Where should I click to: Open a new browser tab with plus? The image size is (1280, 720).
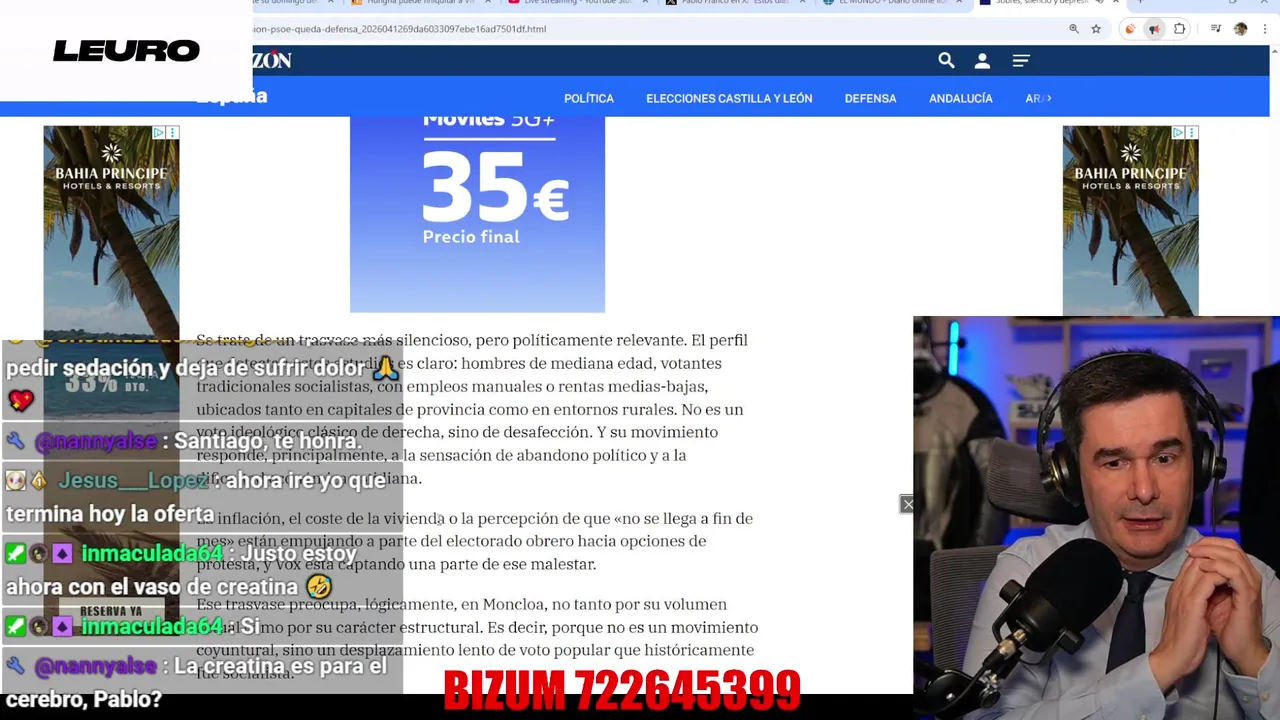point(1139,3)
